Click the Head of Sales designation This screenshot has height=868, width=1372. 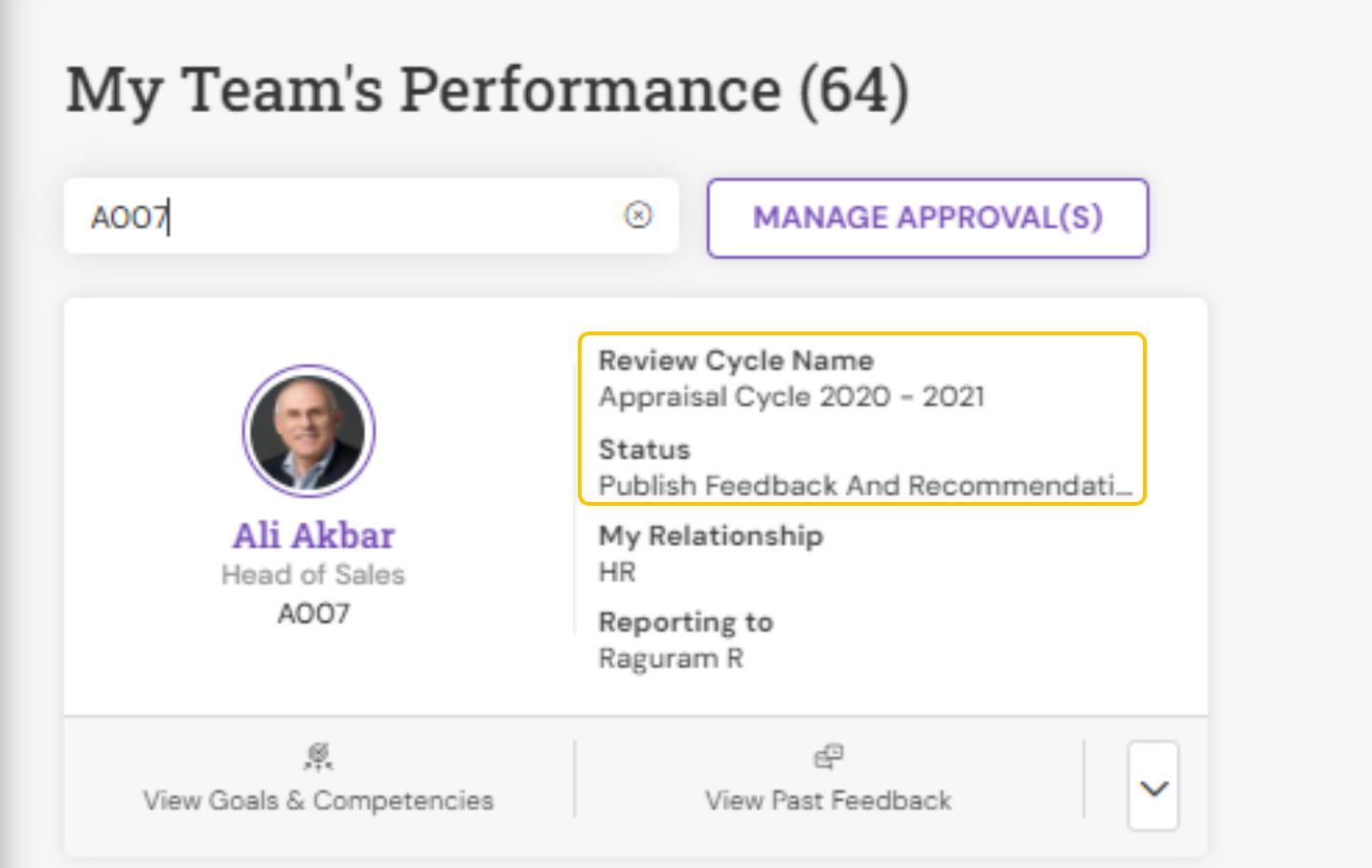(313, 575)
